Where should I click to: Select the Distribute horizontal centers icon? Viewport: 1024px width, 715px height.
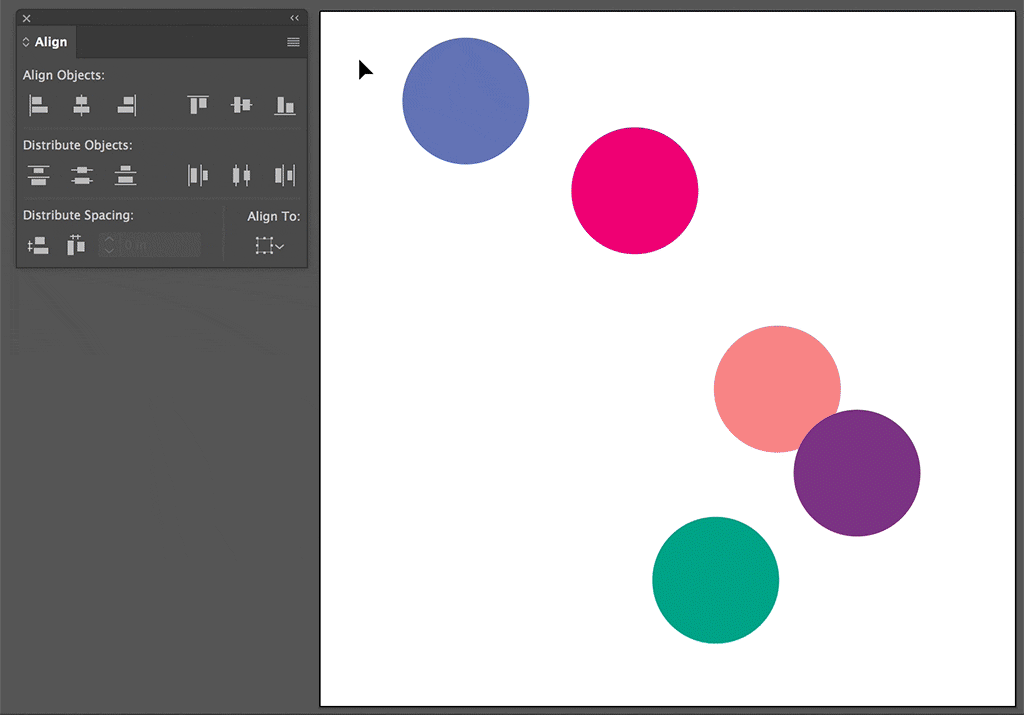click(241, 175)
